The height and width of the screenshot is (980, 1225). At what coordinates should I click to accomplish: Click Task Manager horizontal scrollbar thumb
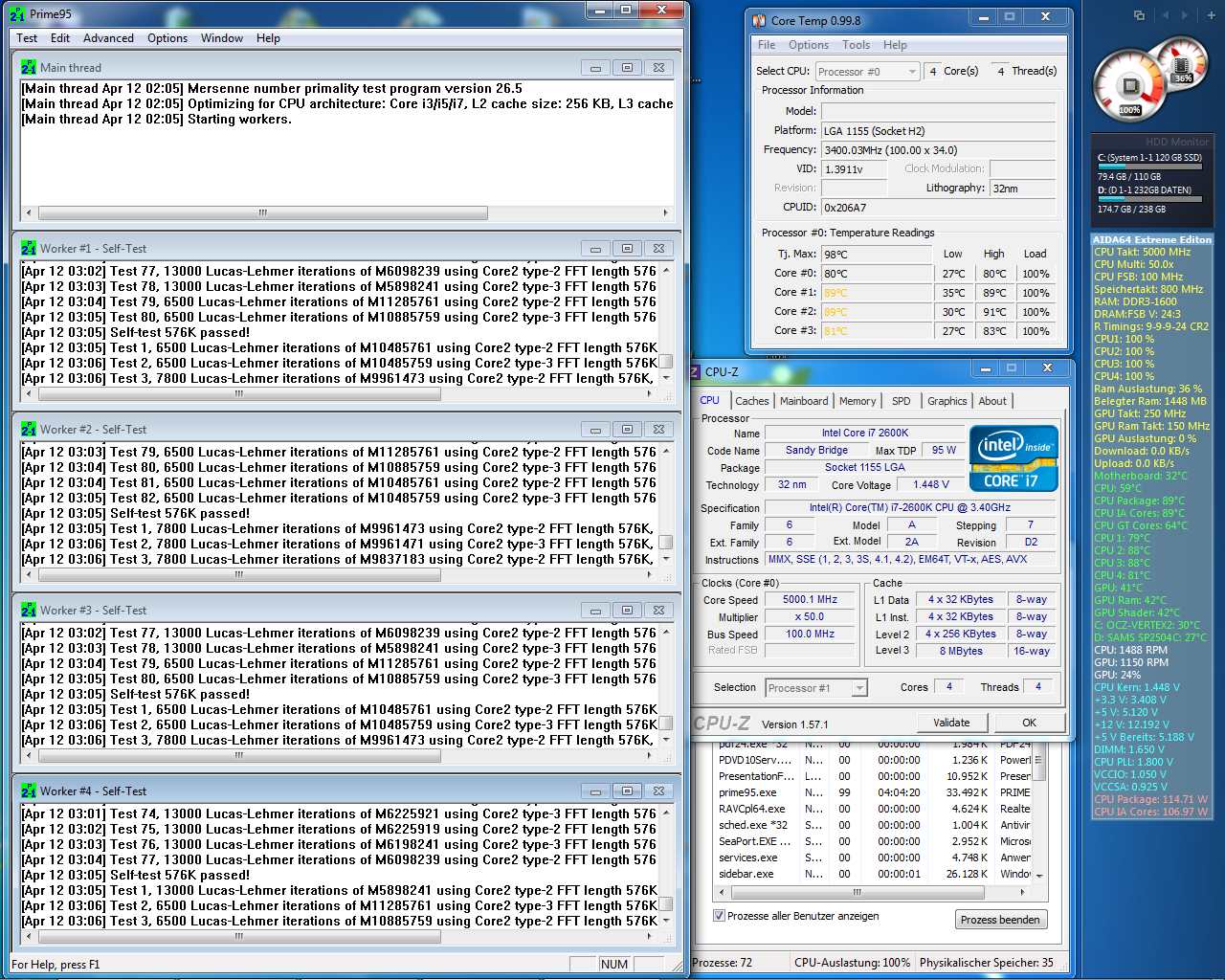pyautogui.click(x=857, y=892)
